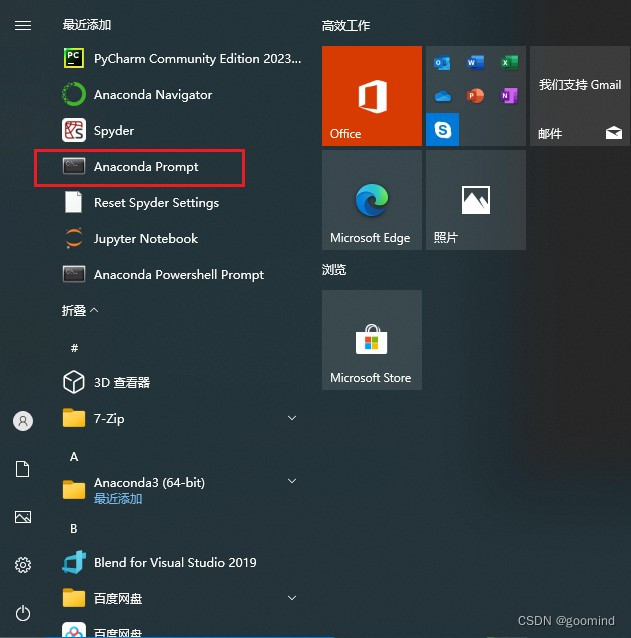
Task: Click the user account avatar icon
Action: 23,421
